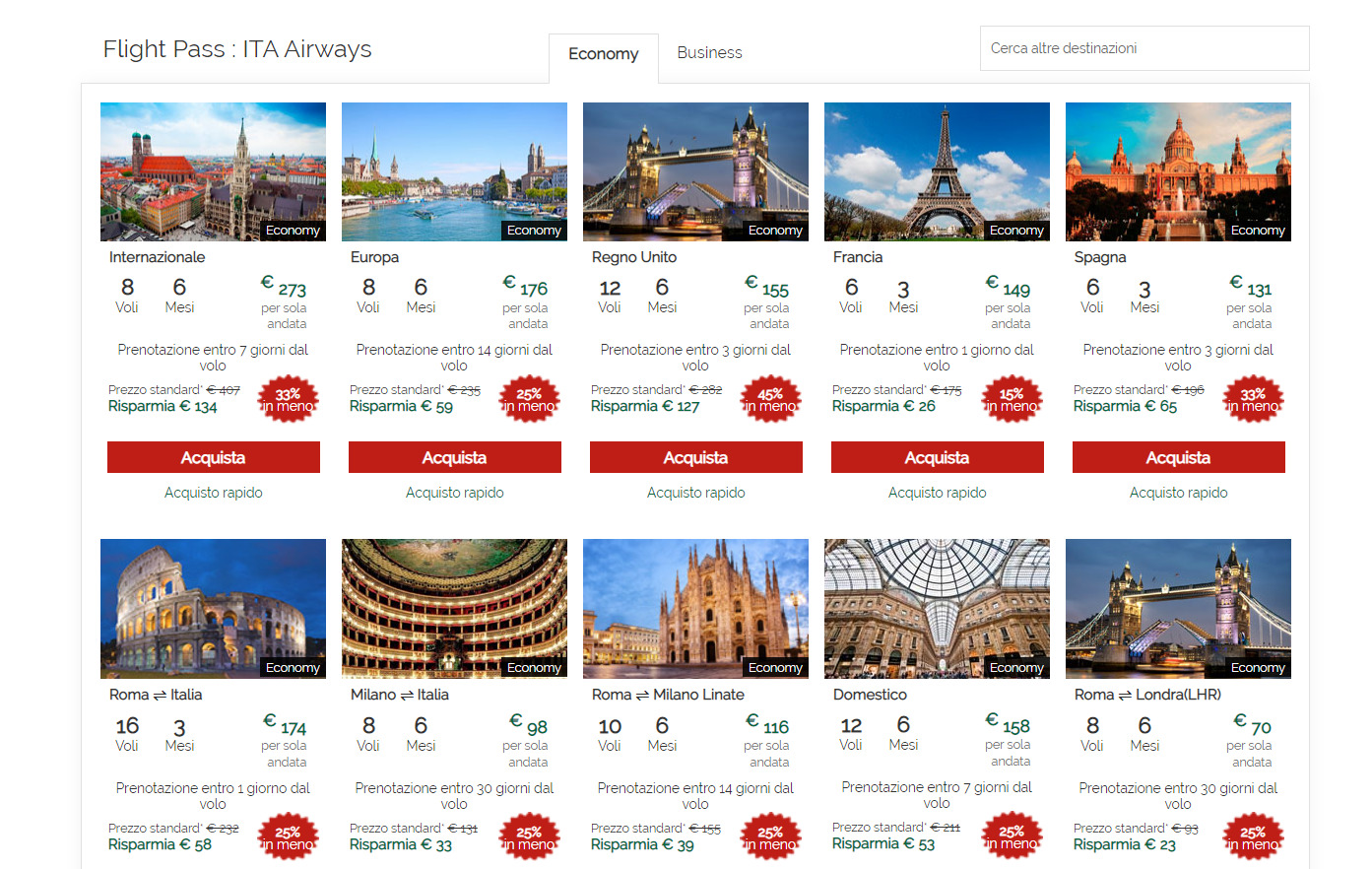Open the Francia Eiffel Tower photo

[x=937, y=171]
